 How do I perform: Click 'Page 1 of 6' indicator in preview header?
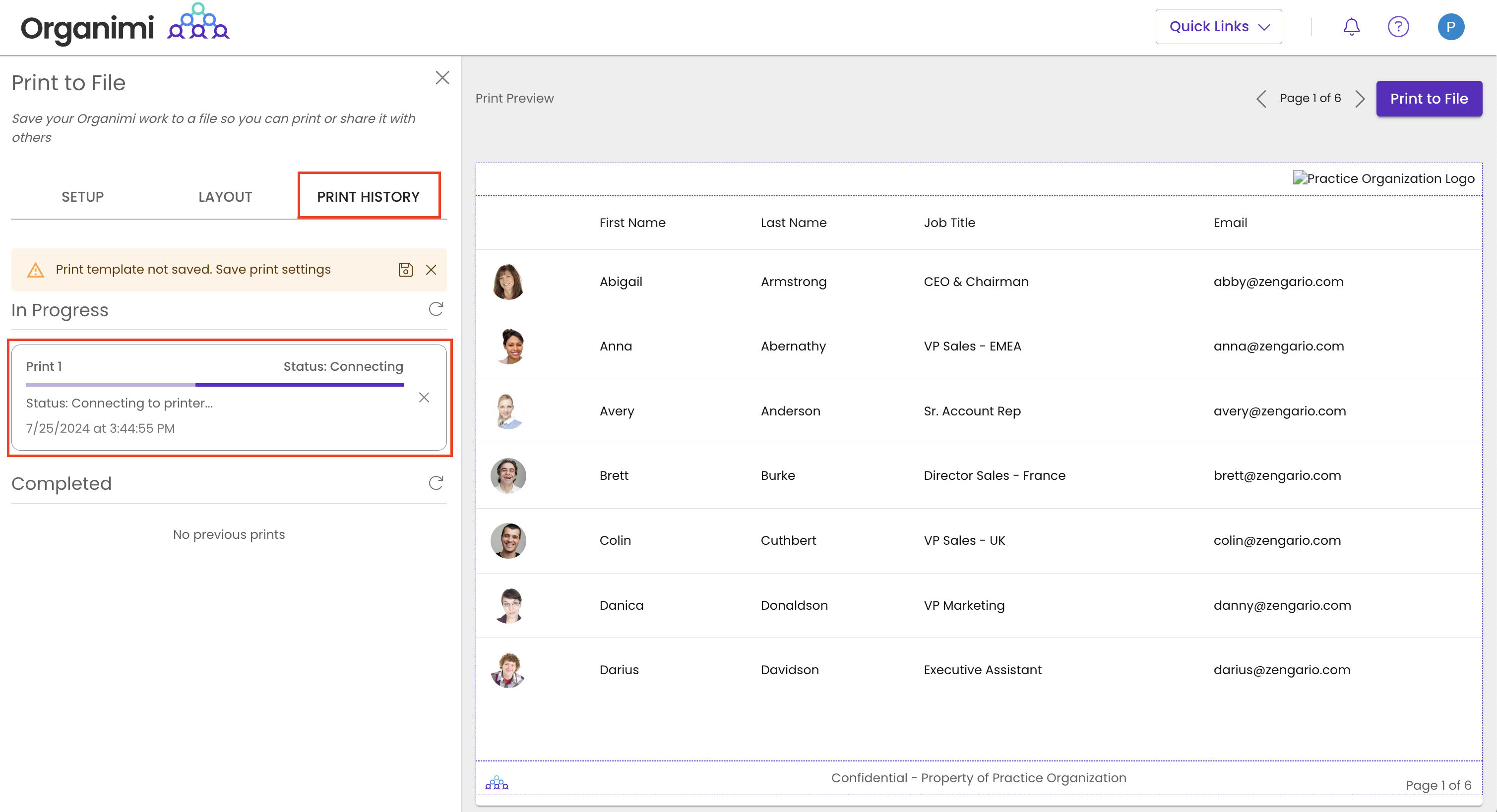coord(1310,98)
